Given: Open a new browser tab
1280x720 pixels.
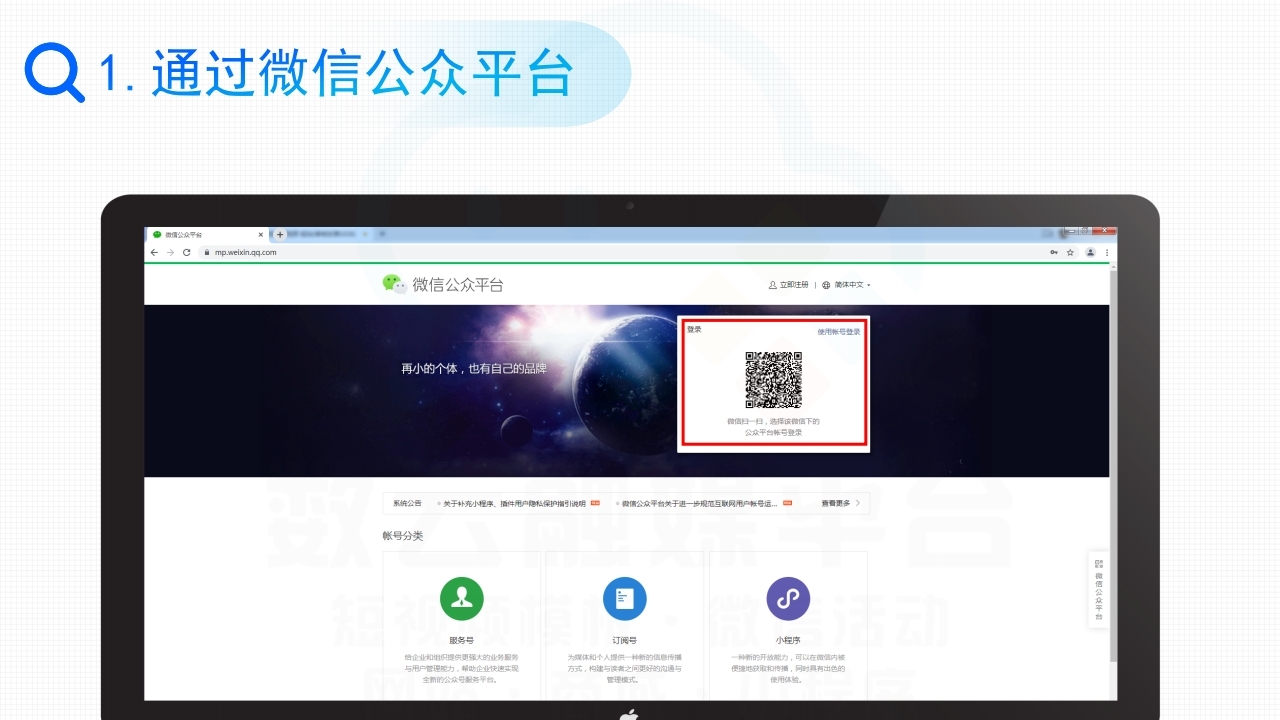Looking at the screenshot, I should click(x=280, y=234).
